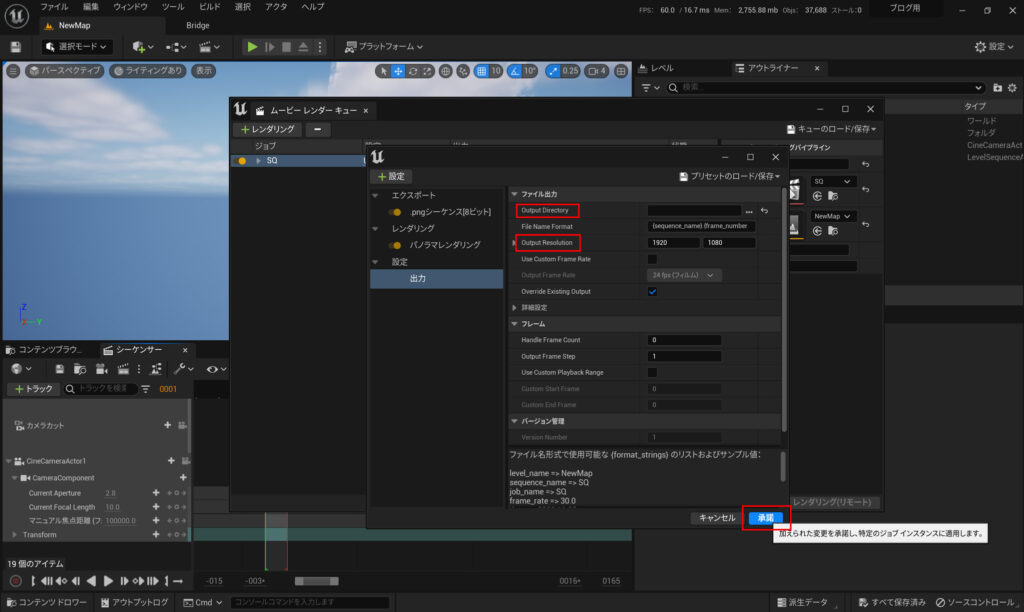Select the translate gizmo tool in viewport
The width and height of the screenshot is (1024, 612).
pyautogui.click(x=398, y=71)
